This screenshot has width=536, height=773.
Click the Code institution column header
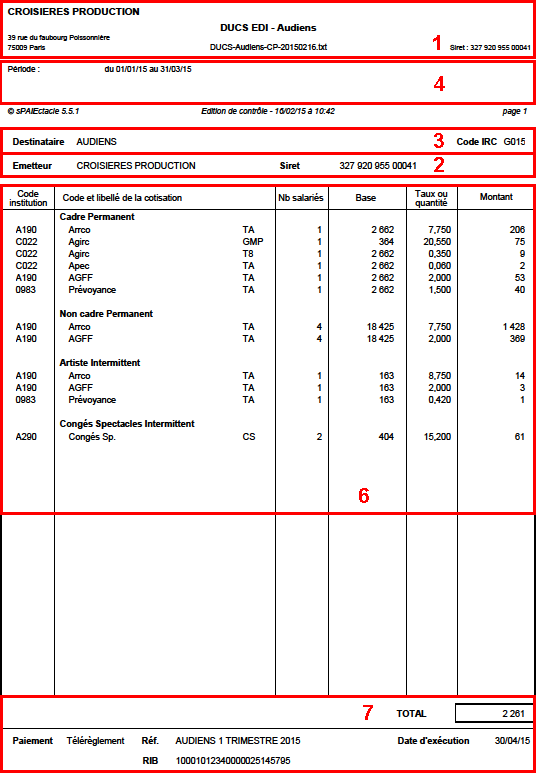(29, 198)
